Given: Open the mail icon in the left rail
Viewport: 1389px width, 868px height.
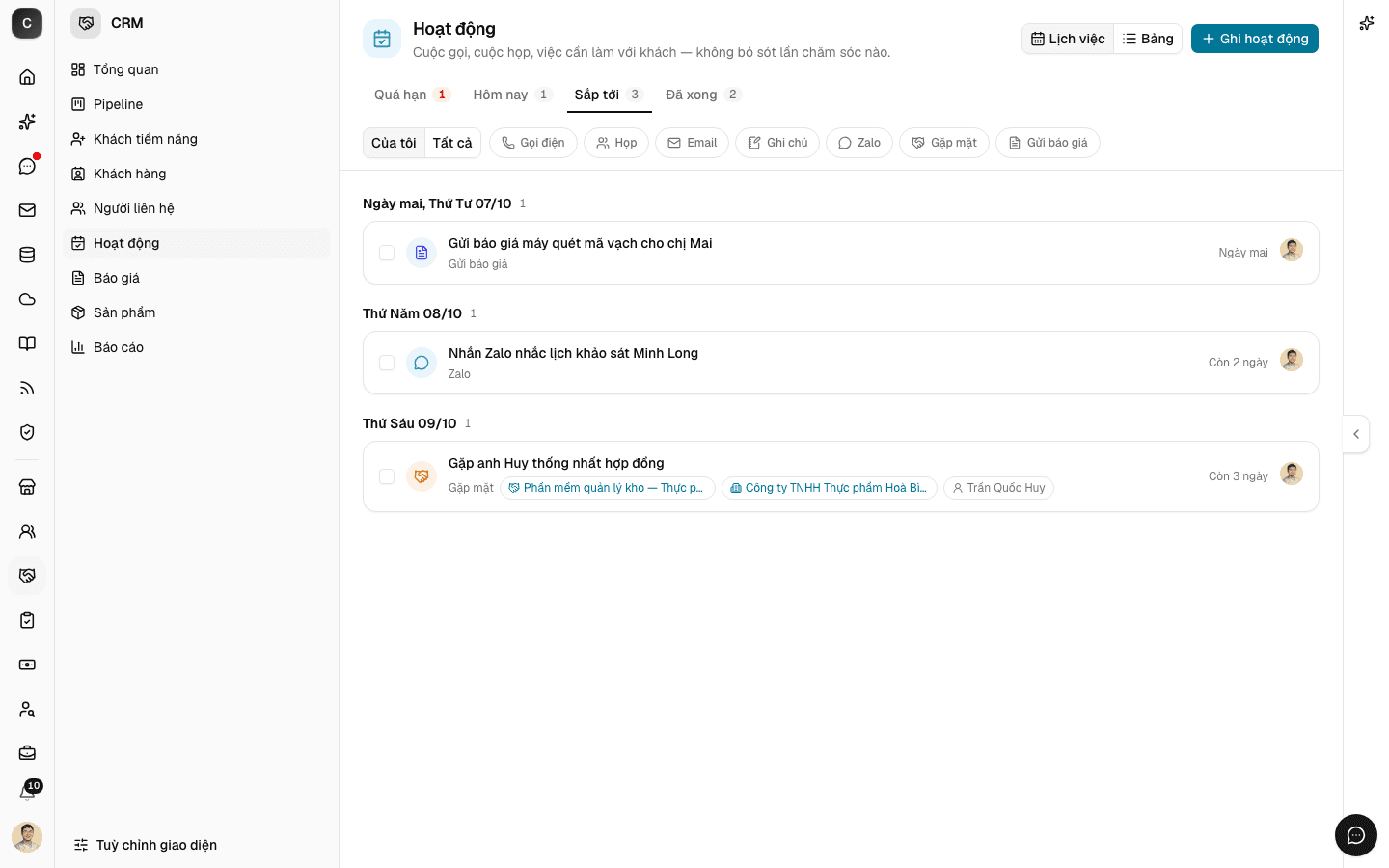Looking at the screenshot, I should 27,210.
